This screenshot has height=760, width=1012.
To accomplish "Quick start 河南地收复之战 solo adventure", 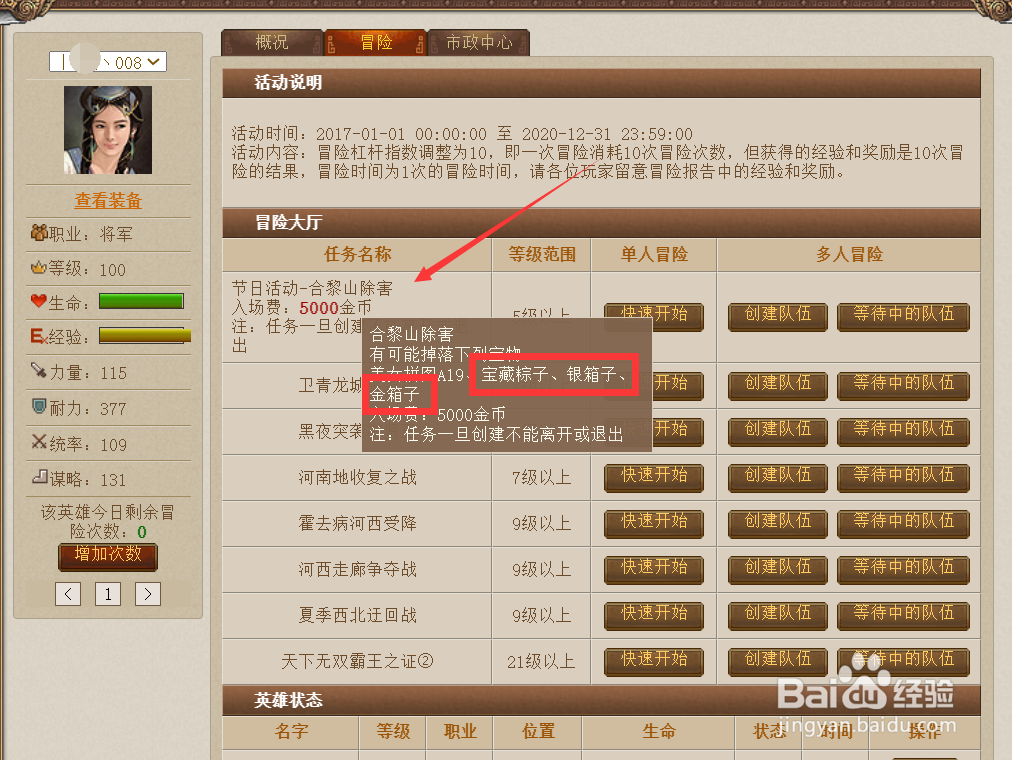I will click(x=654, y=477).
